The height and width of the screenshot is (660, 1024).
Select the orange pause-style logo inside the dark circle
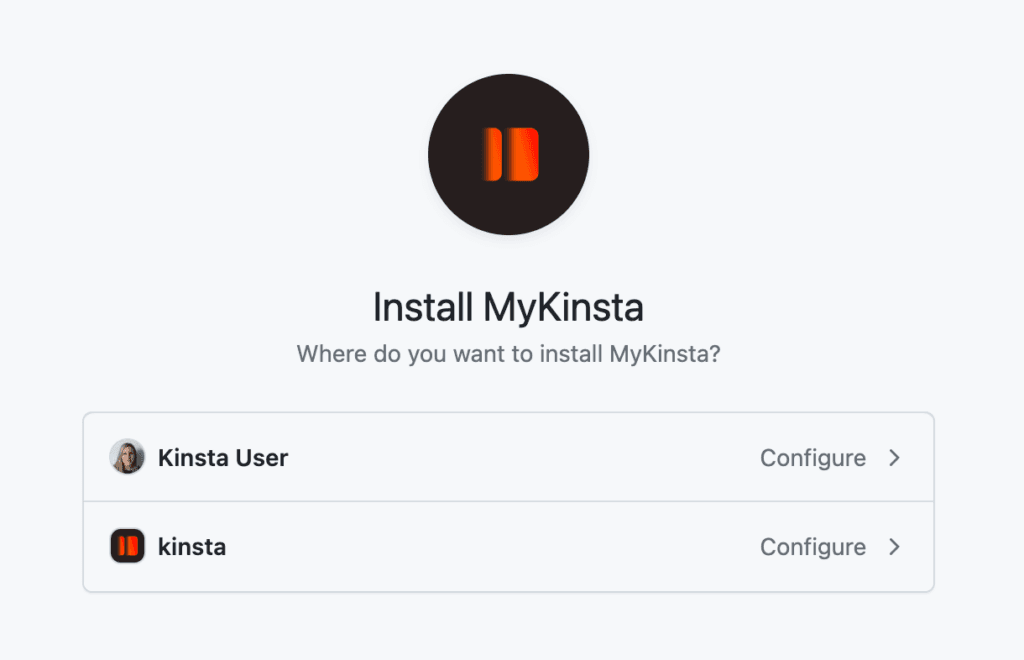click(508, 154)
